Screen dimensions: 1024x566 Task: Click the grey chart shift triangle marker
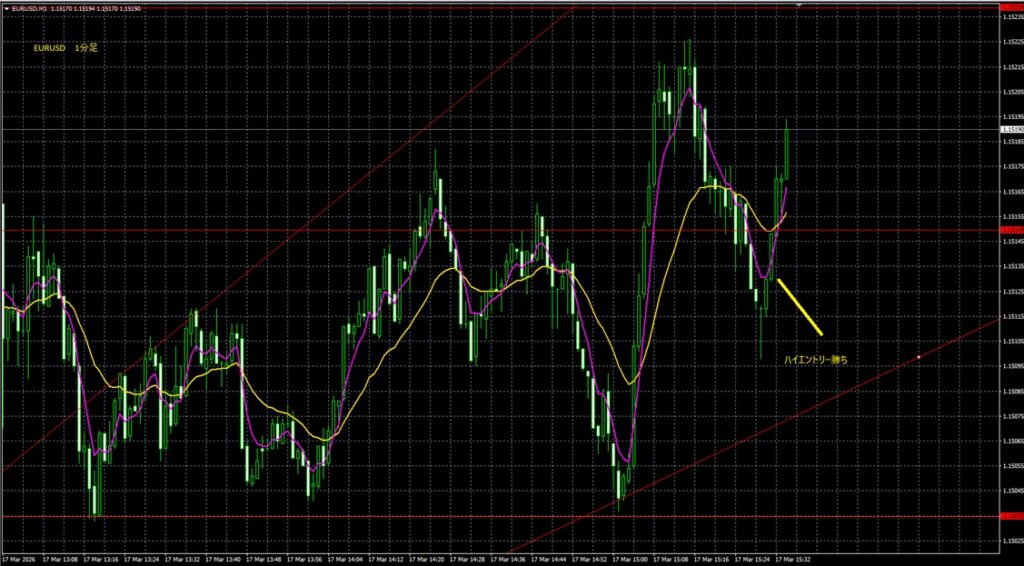799,5
